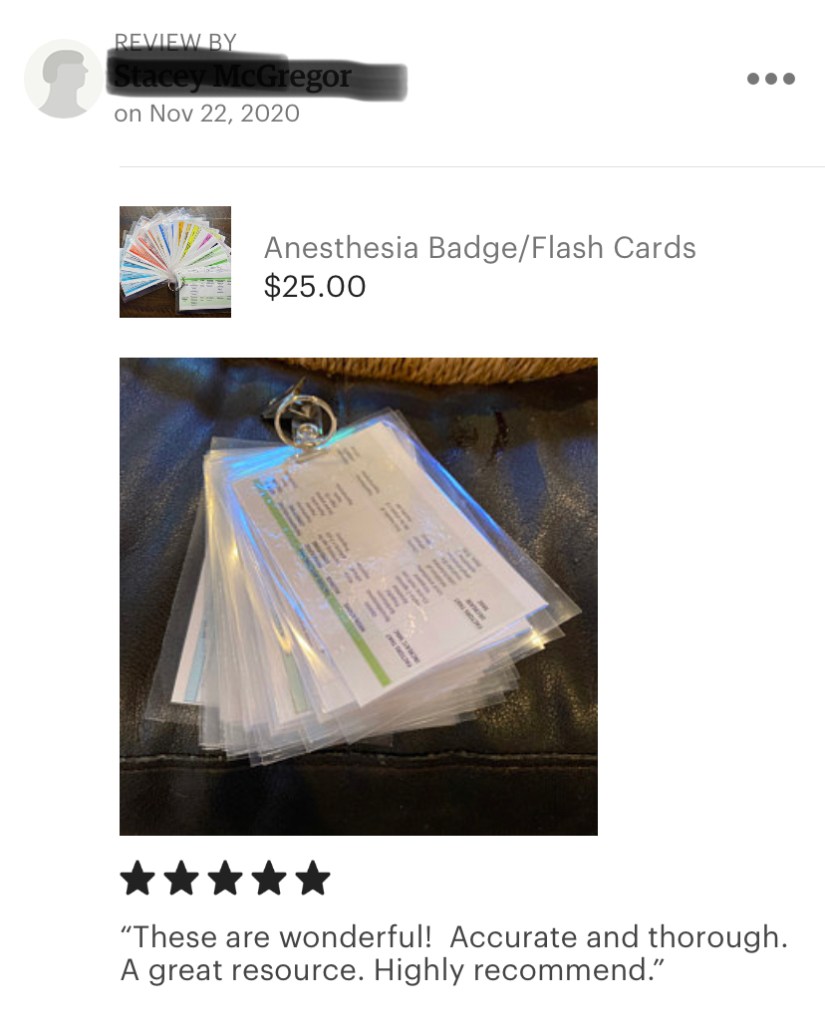Click the "Accurate and thorough." sentence

click(618, 937)
